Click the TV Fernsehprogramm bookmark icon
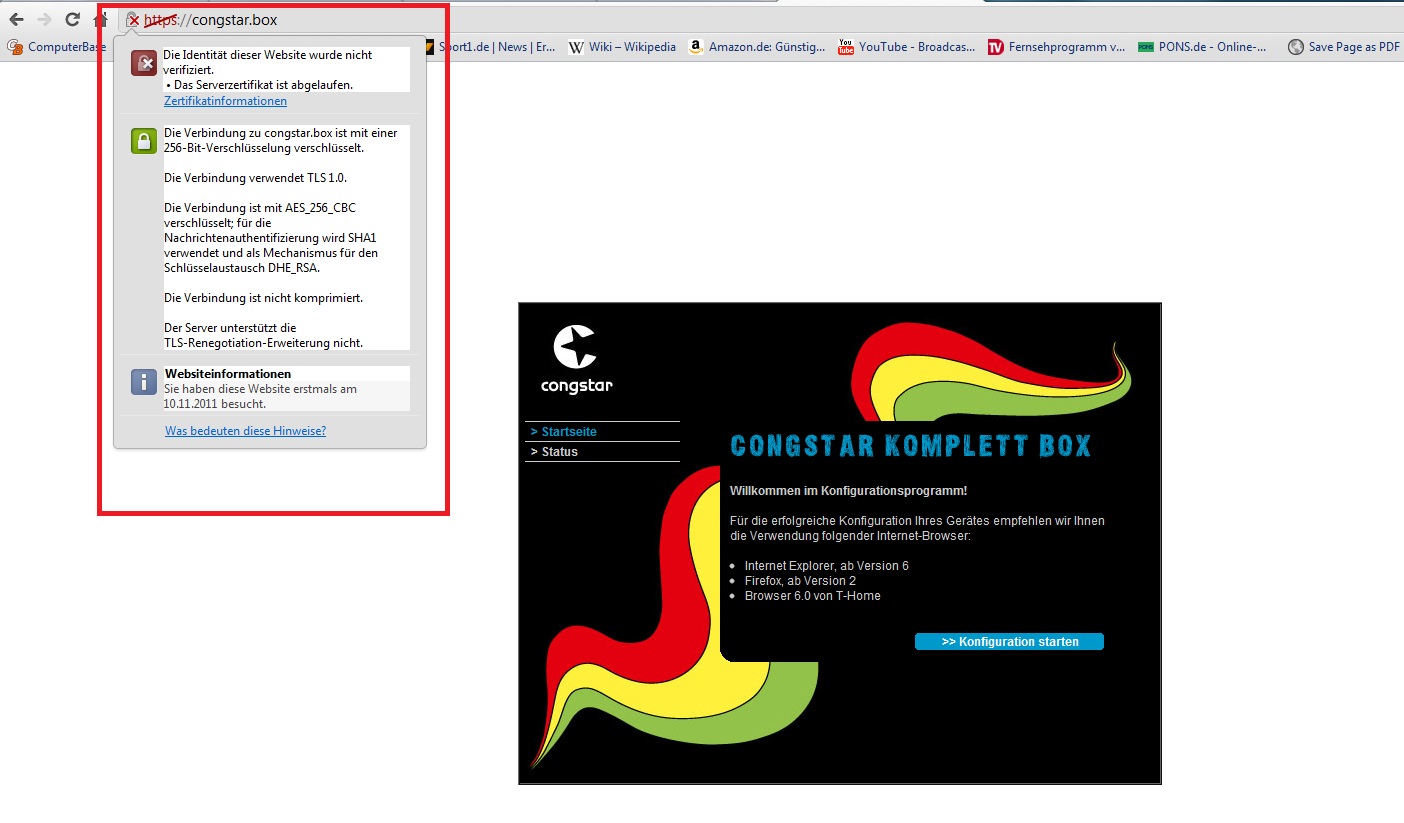 [x=995, y=47]
